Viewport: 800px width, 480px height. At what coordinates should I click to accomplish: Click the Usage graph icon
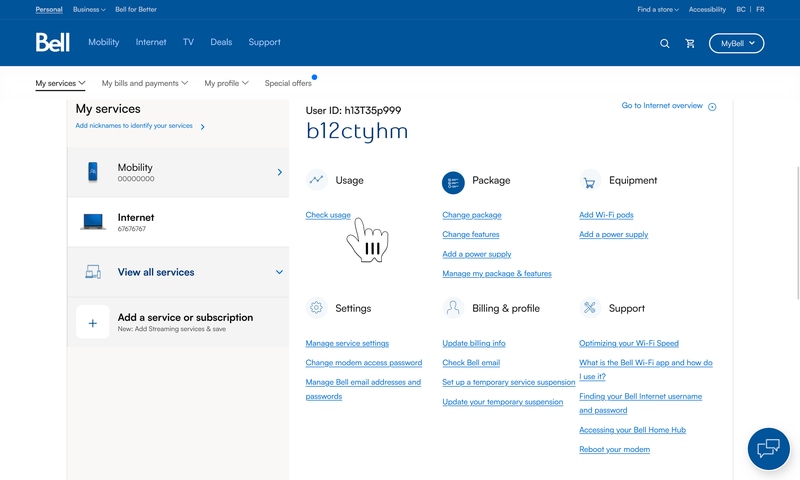[316, 180]
